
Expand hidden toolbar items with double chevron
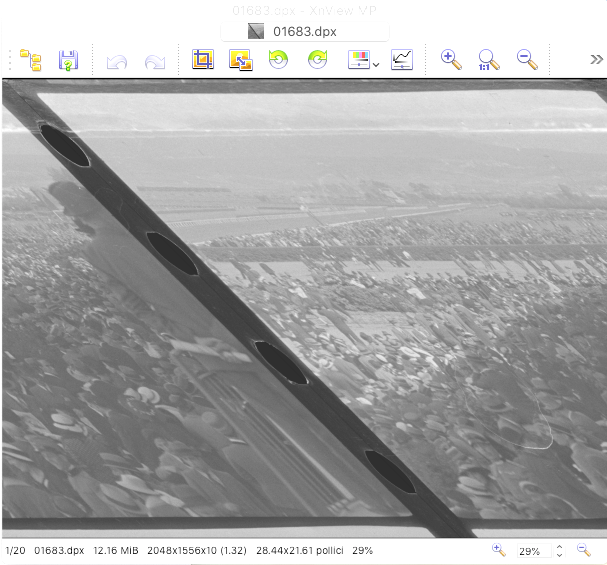pyautogui.click(x=597, y=59)
